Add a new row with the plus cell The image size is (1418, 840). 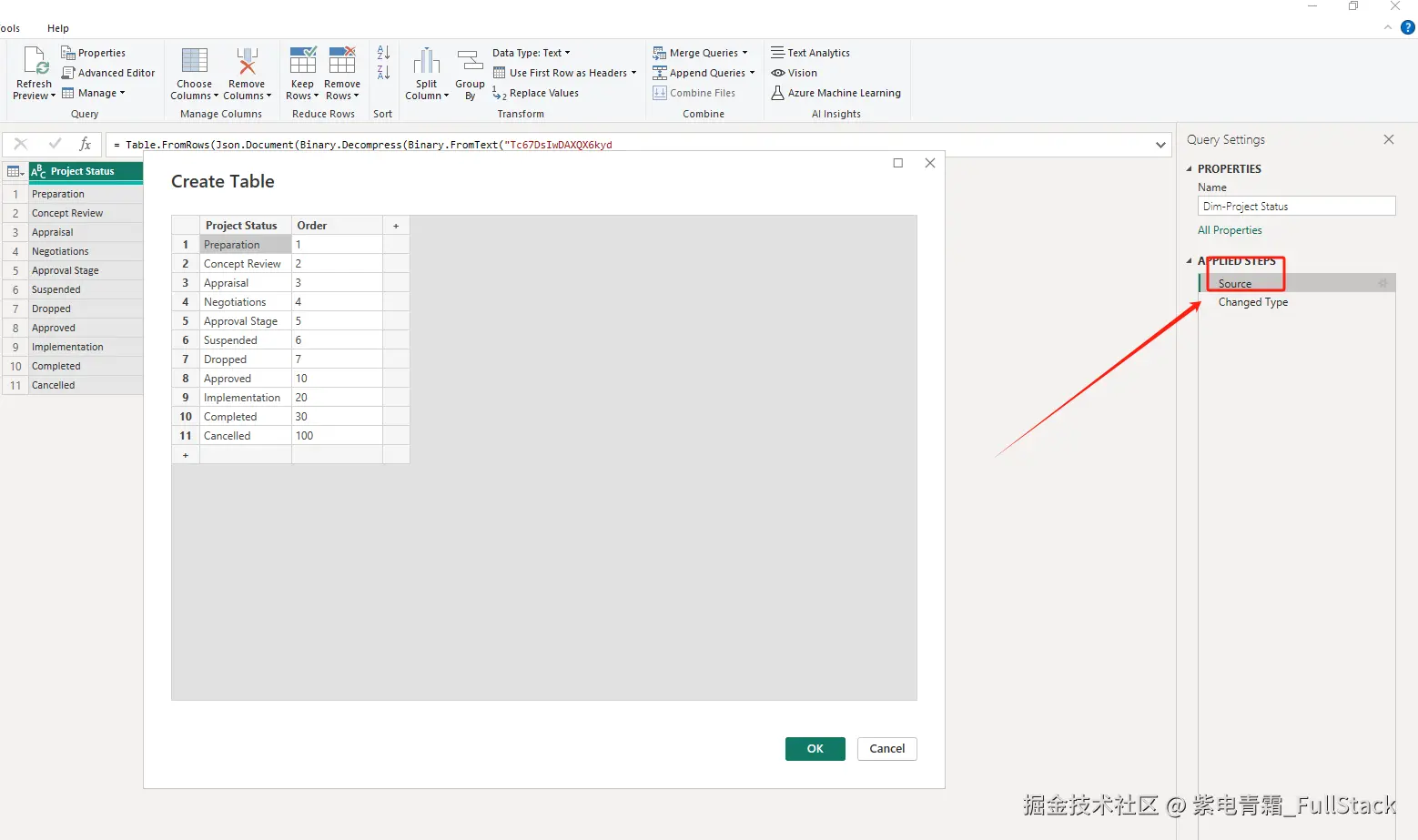click(186, 455)
